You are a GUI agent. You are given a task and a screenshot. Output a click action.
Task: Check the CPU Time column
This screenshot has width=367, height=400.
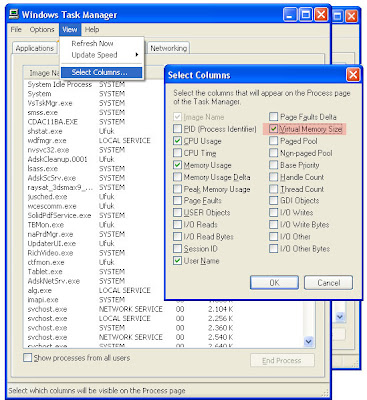pos(177,153)
